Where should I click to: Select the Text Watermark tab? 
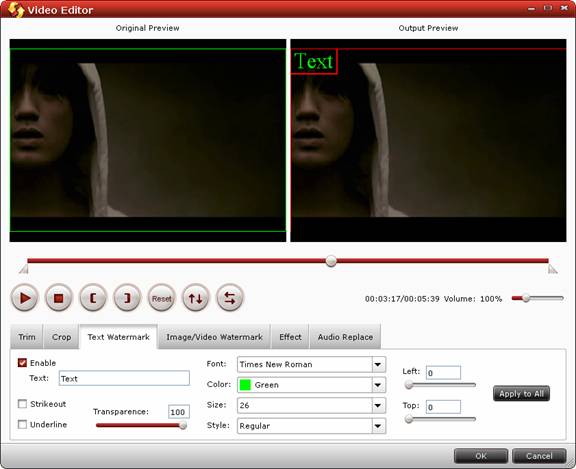118,337
